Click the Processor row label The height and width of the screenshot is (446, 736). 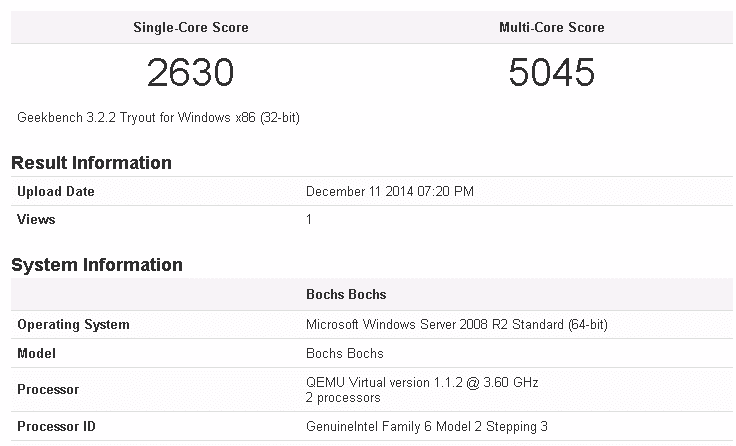click(x=48, y=390)
